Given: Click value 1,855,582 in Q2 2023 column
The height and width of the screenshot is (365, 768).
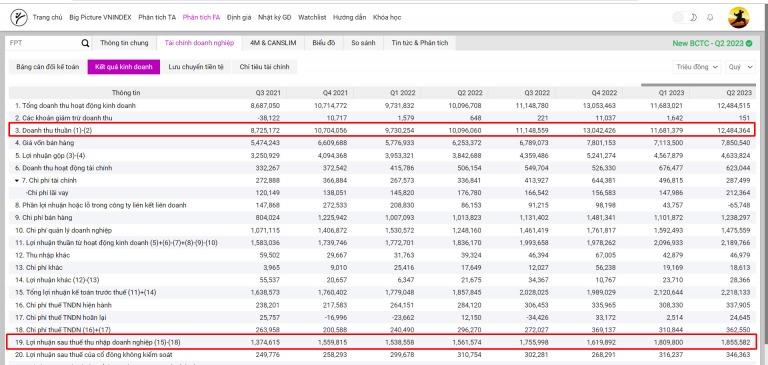Looking at the screenshot, I should (x=737, y=342).
